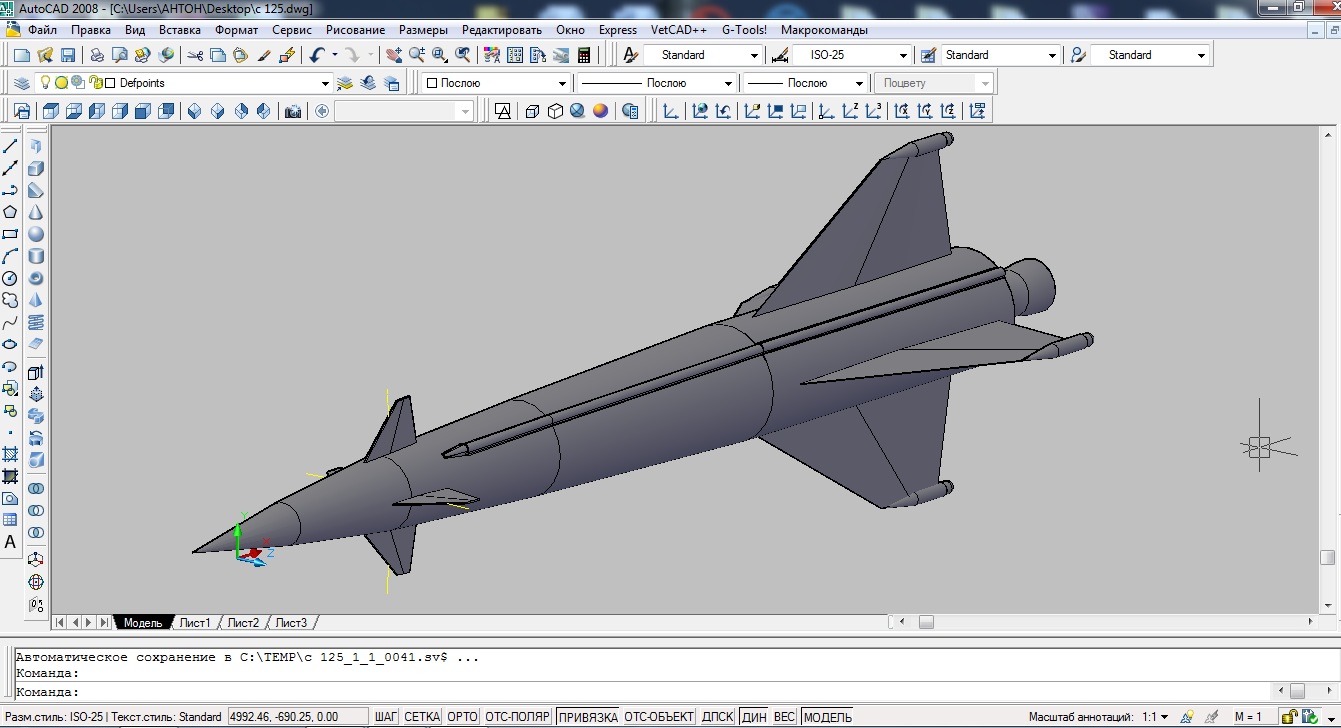Open the color Послою dropdown

tap(563, 83)
